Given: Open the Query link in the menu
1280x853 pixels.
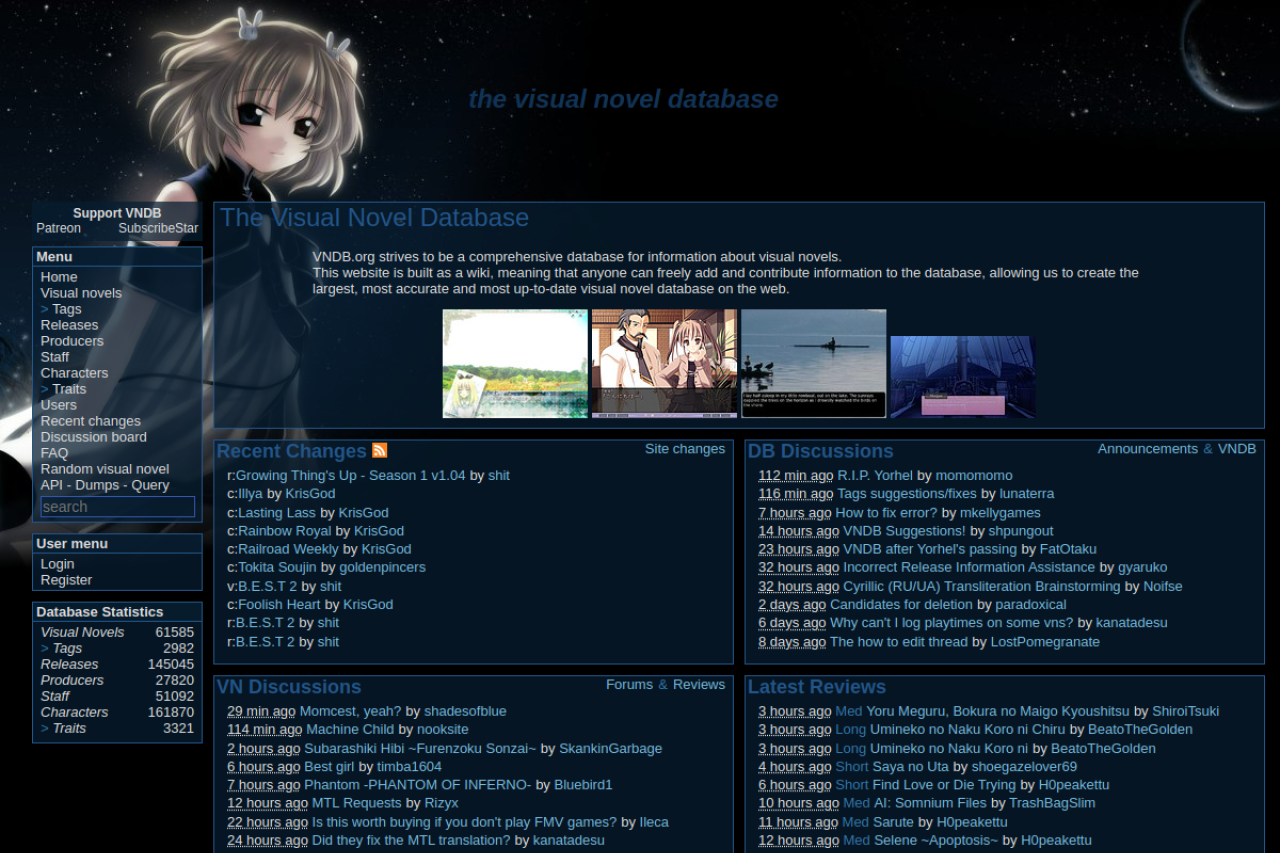Looking at the screenshot, I should click(150, 485).
